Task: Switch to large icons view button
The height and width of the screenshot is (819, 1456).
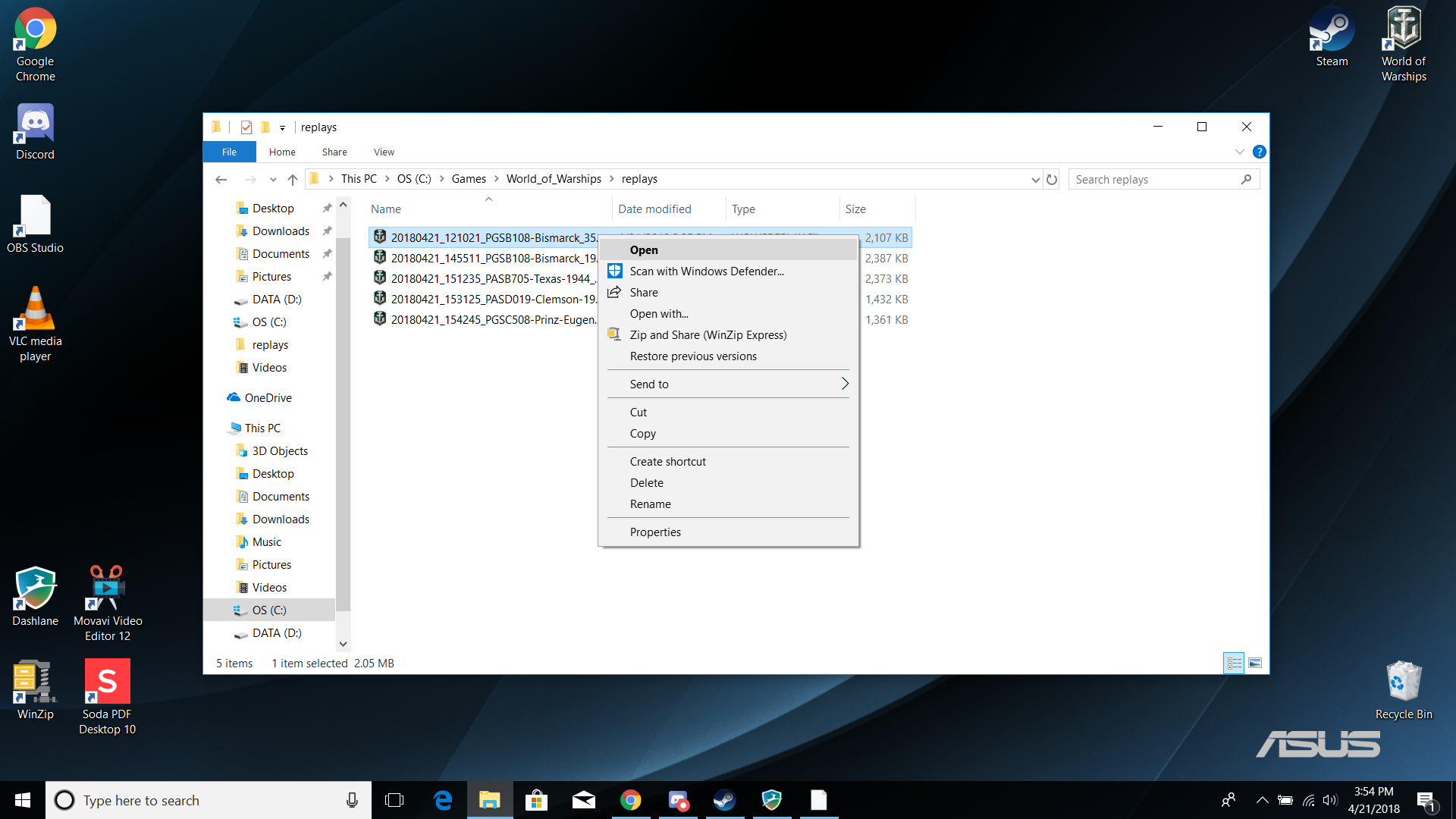Action: pos(1255,664)
